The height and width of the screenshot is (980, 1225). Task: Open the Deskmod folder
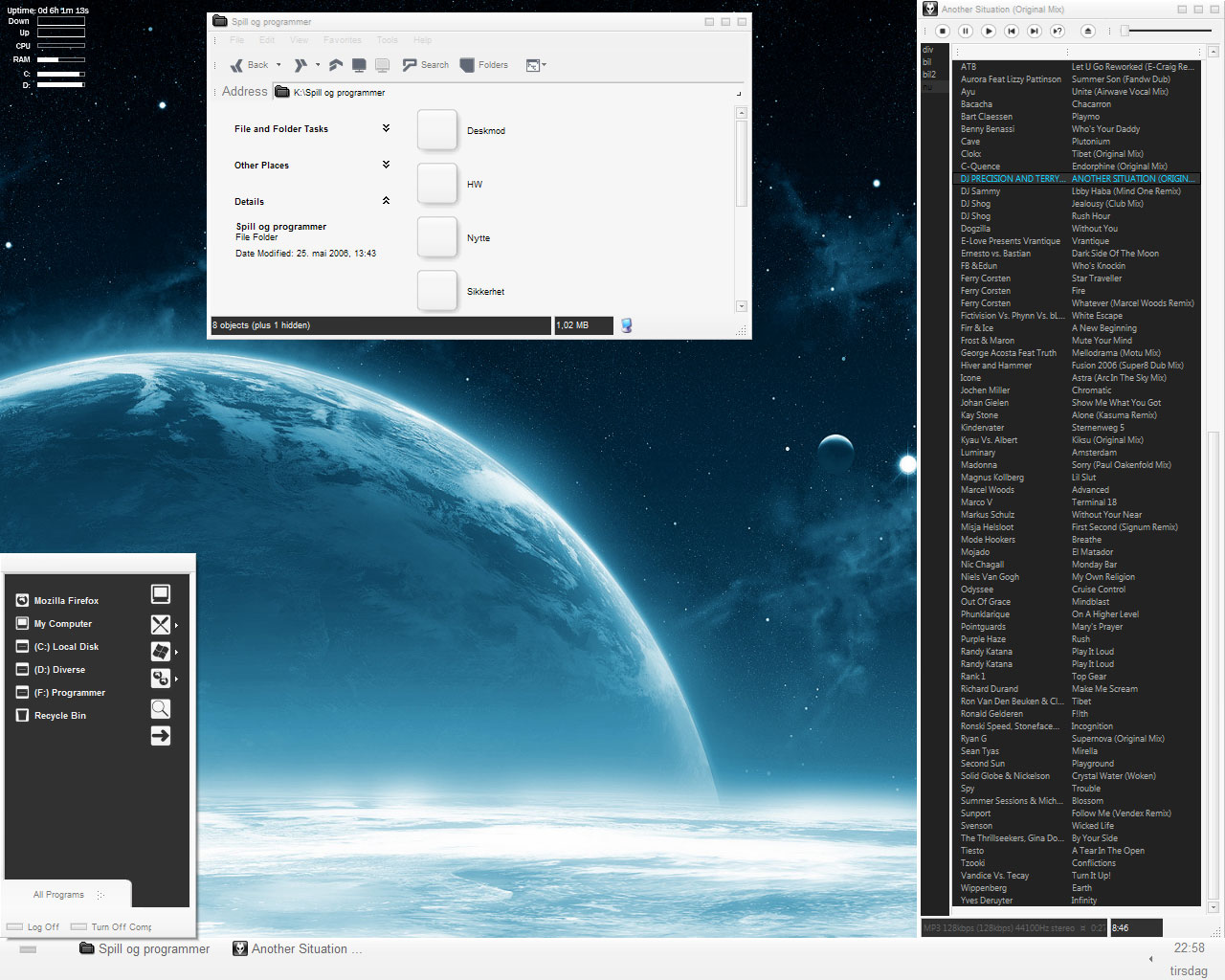coord(437,130)
